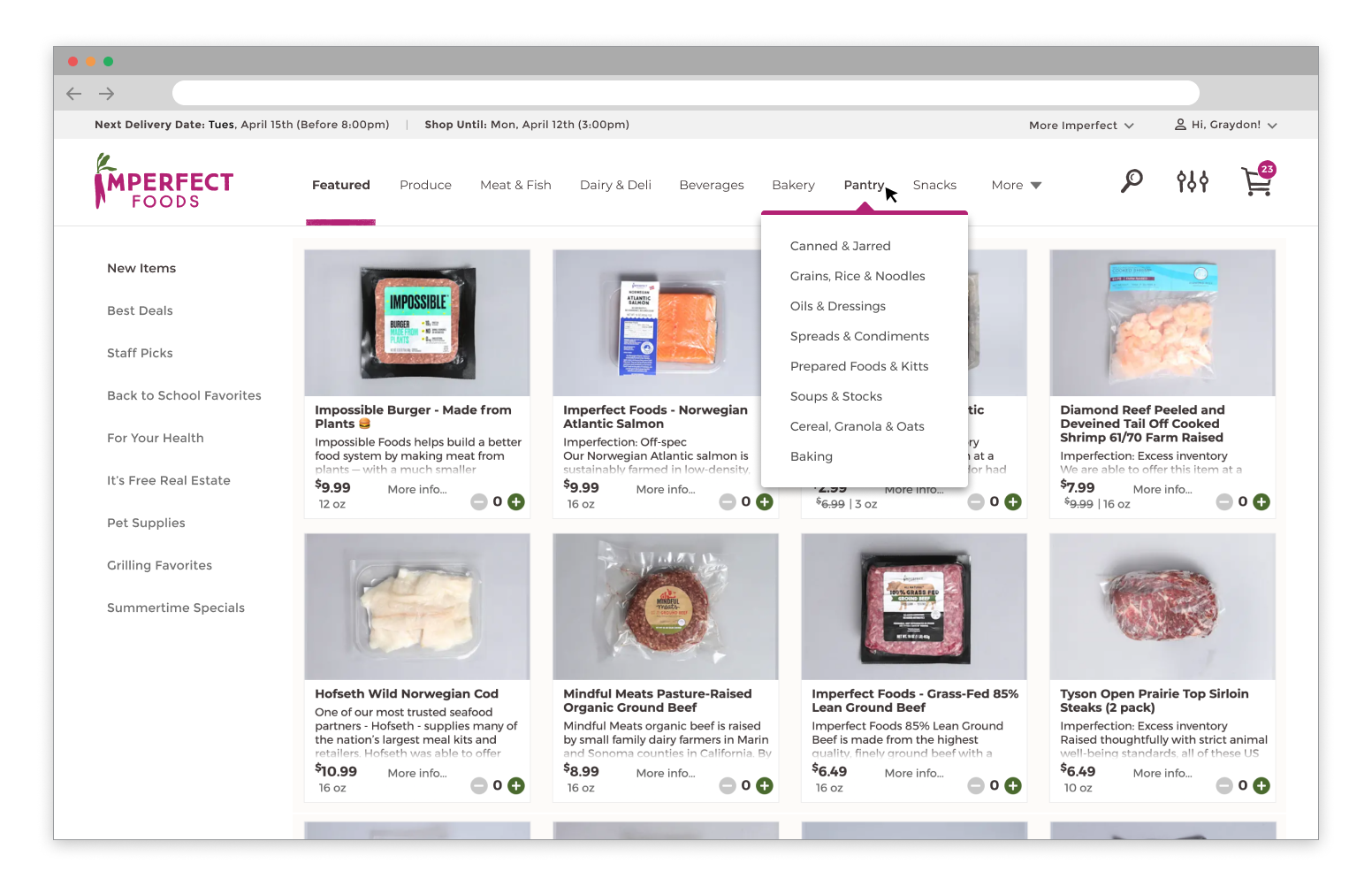Open the Pantry dropdown tab
This screenshot has height=887, width=1372.
coord(864,185)
